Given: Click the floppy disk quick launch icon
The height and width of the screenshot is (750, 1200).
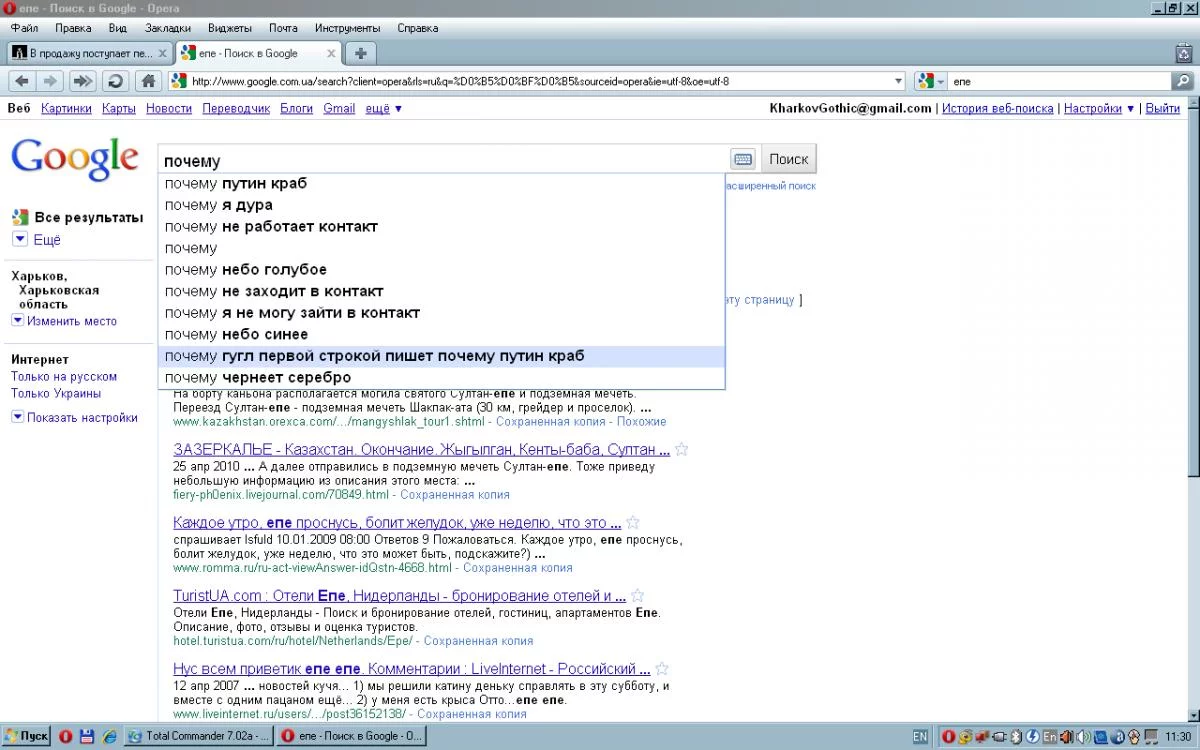Looking at the screenshot, I should pos(87,736).
